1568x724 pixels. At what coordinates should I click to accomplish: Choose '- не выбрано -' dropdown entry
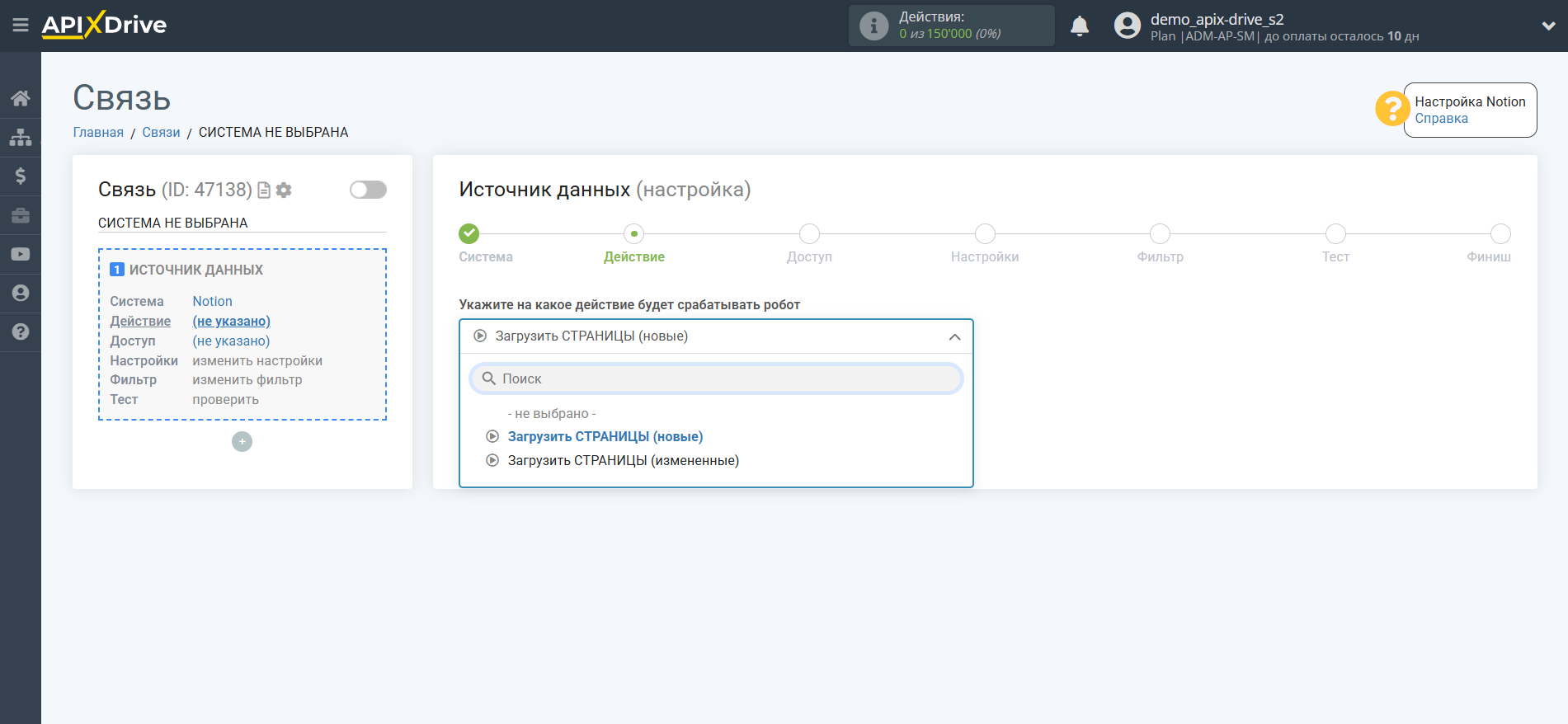point(551,413)
